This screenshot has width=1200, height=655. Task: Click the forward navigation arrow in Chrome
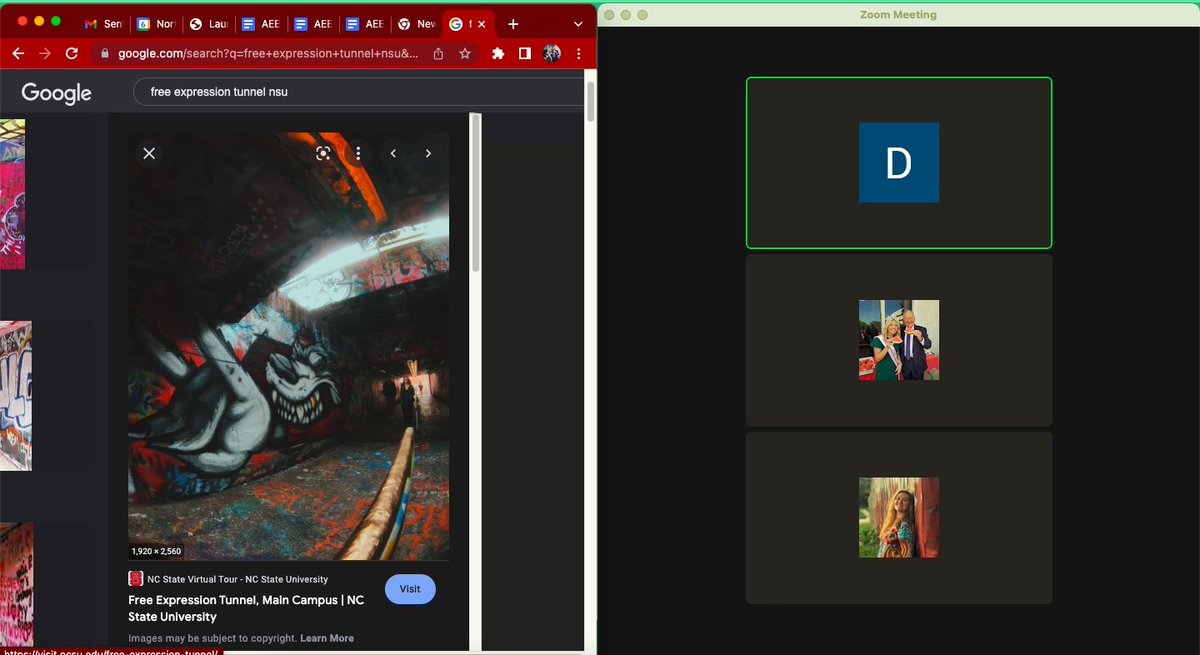44,54
